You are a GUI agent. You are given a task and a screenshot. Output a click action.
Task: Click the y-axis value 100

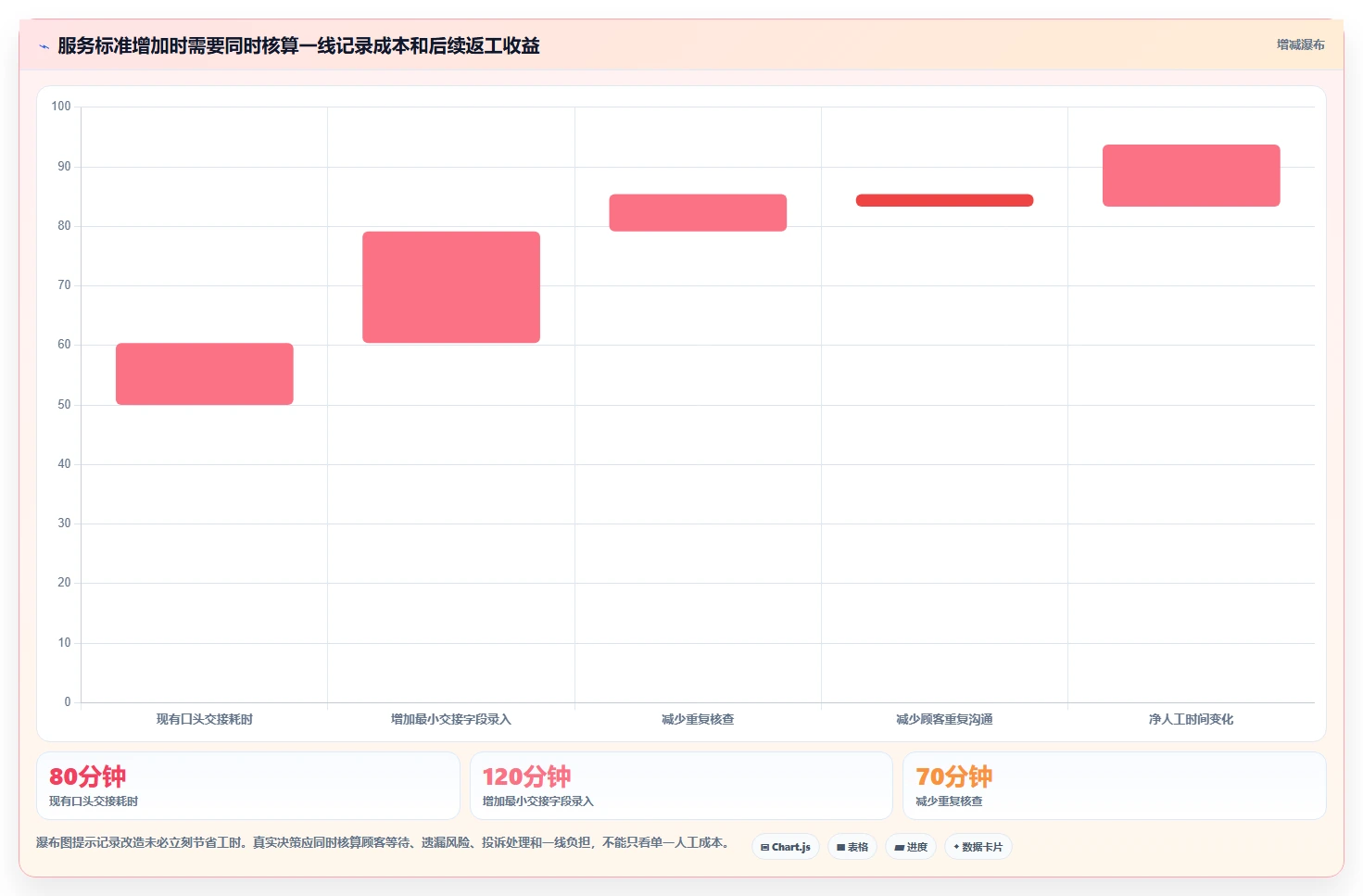(x=61, y=107)
